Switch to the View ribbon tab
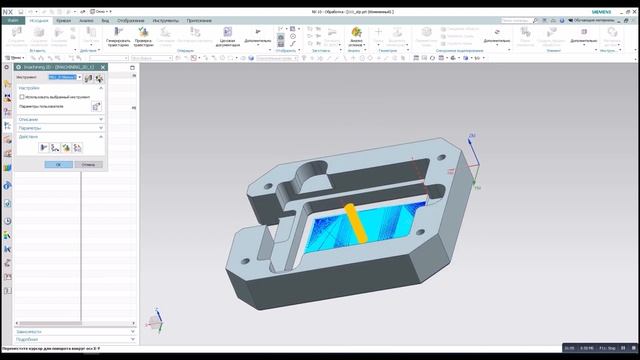The height and width of the screenshot is (360, 640). [x=105, y=20]
